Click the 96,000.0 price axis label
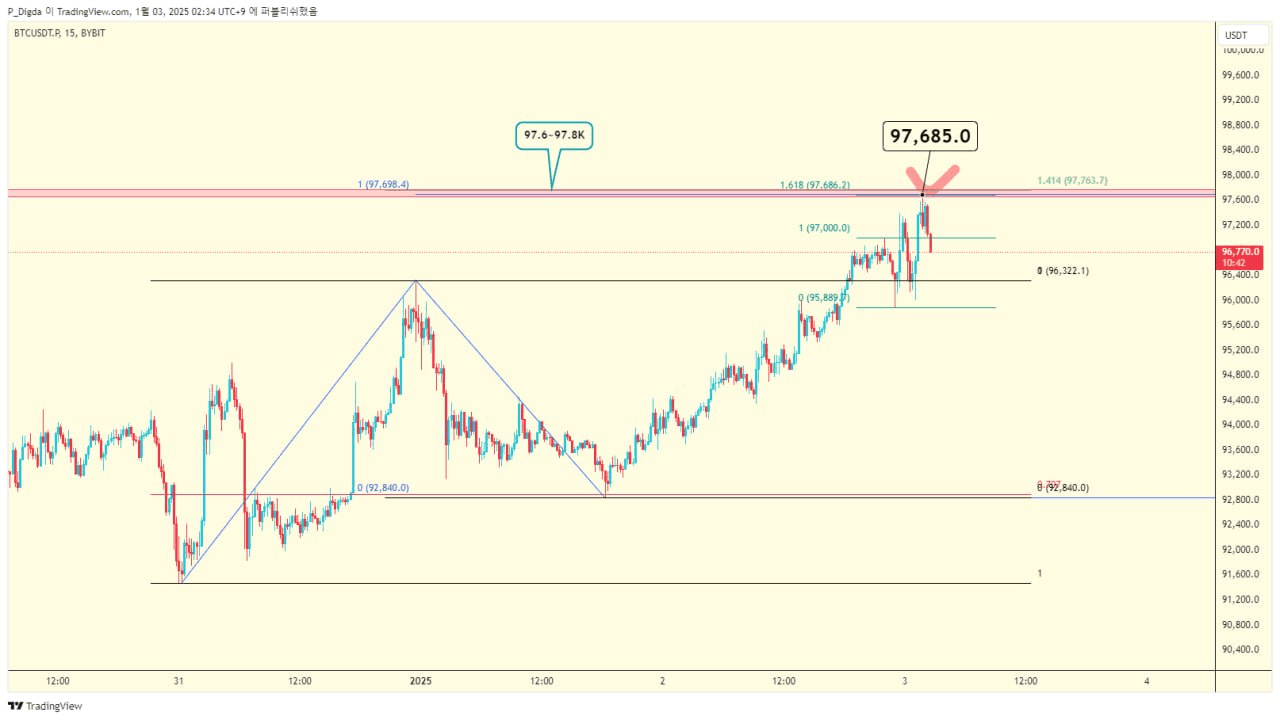This screenshot has width=1280, height=720. pos(1238,300)
